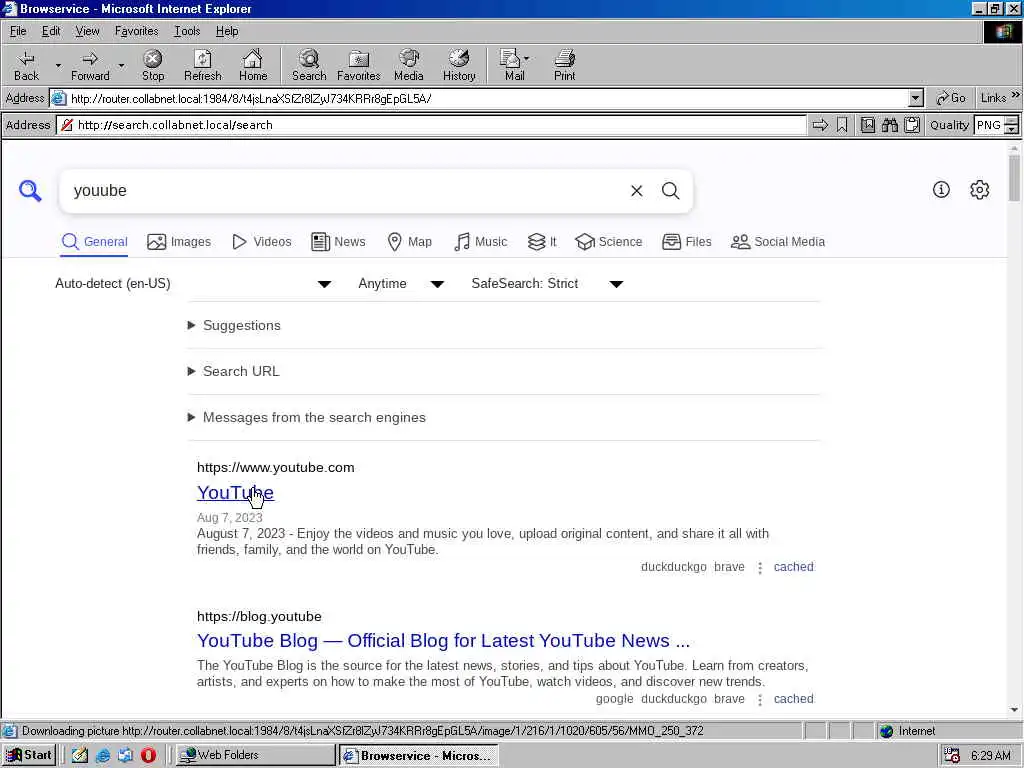Stop page loading with the Stop button

(x=153, y=65)
